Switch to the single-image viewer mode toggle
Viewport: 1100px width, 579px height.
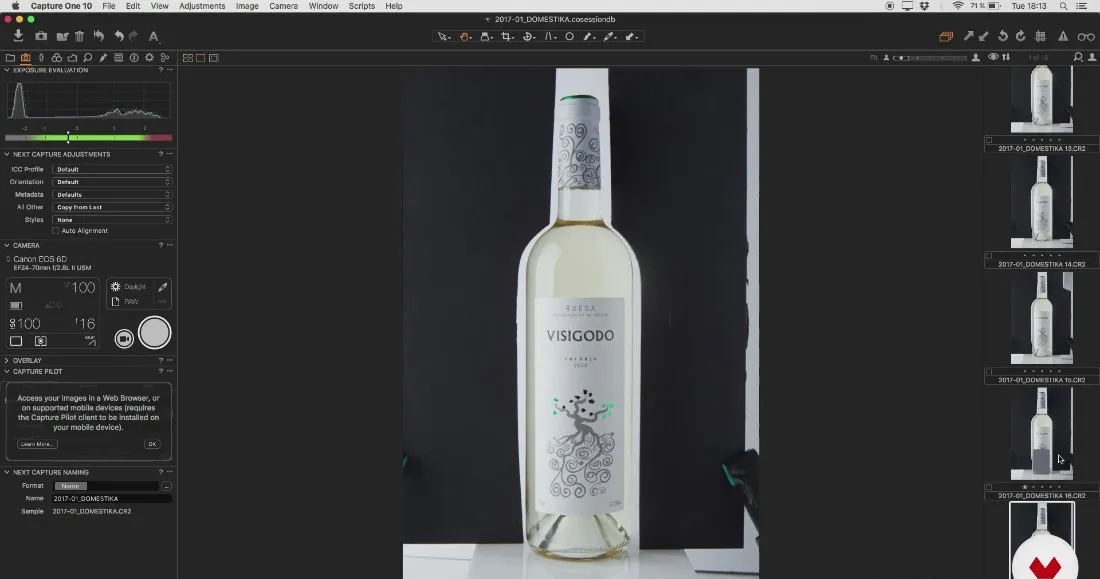(x=201, y=58)
